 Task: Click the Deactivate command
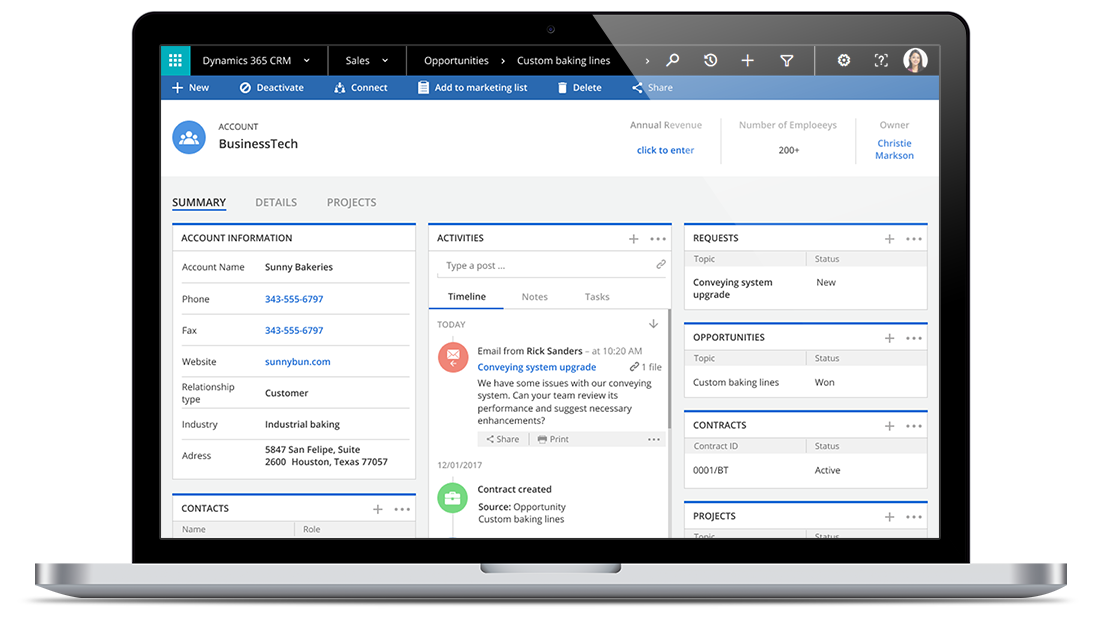(x=272, y=87)
